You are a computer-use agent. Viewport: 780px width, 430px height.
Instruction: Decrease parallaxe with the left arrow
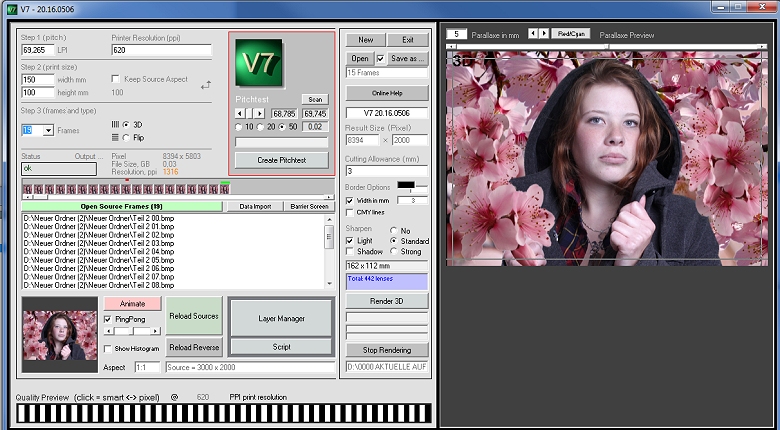point(533,33)
